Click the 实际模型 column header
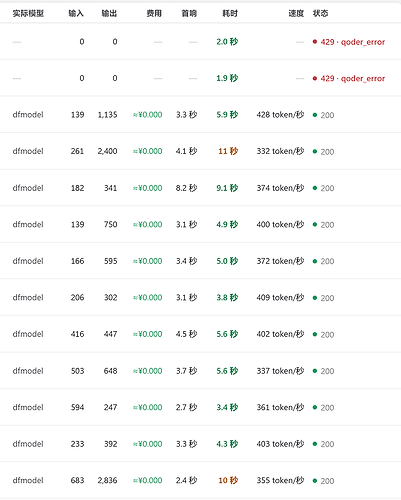Screen dimensions: 401x500 tap(28, 13)
